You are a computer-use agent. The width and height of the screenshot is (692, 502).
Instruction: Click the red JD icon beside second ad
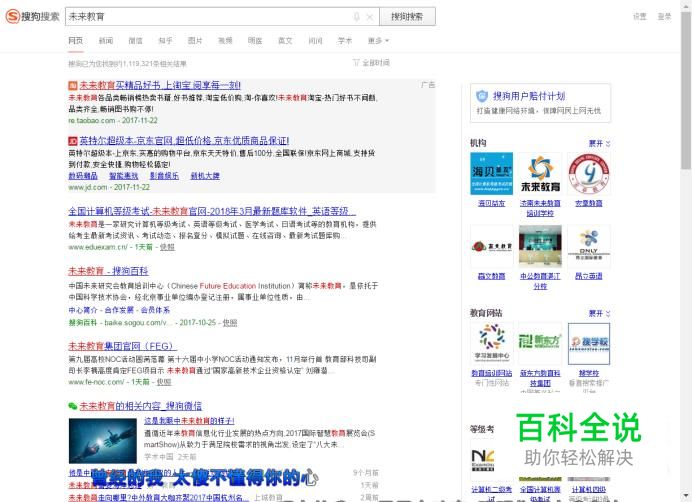click(x=72, y=141)
